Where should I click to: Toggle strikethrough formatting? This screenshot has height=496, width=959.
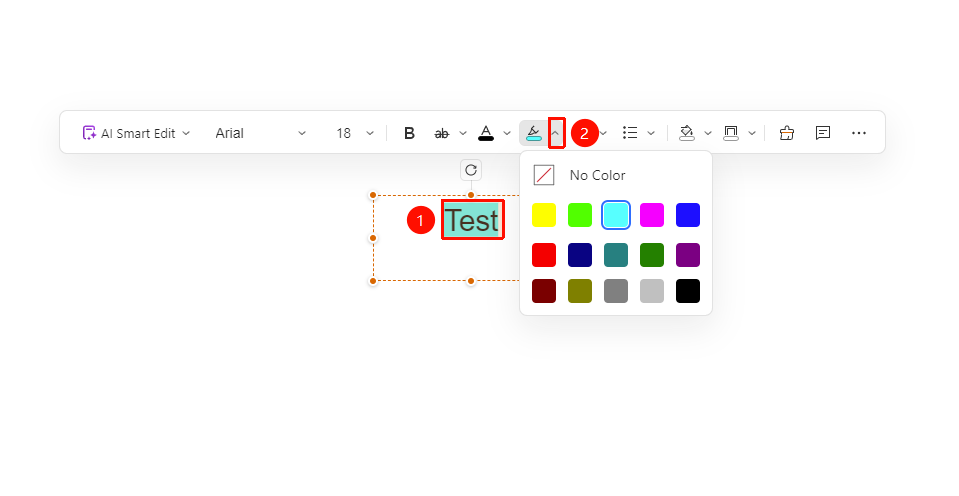[442, 133]
